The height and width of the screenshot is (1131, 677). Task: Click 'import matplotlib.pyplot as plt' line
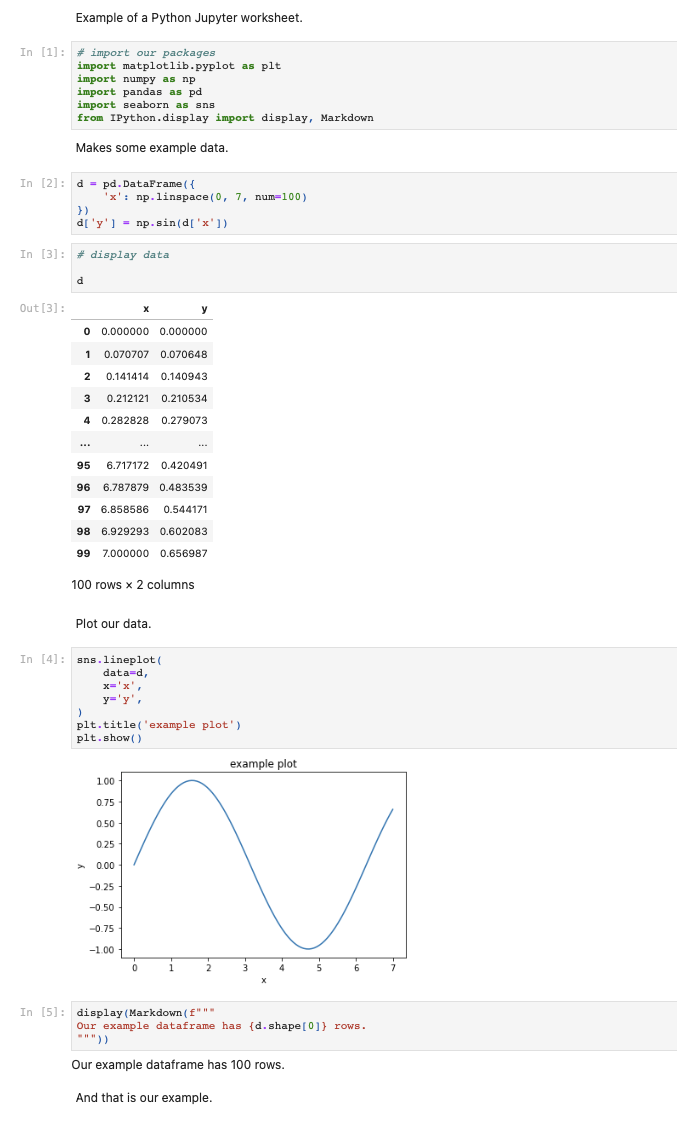pyautogui.click(x=179, y=66)
